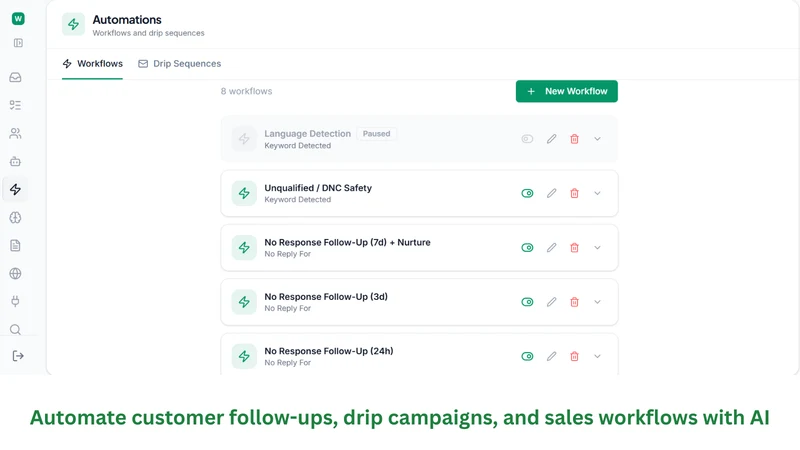The image size is (800, 450).
Task: Delete No Response Follow-Up (3d) workflow
Action: tap(574, 302)
